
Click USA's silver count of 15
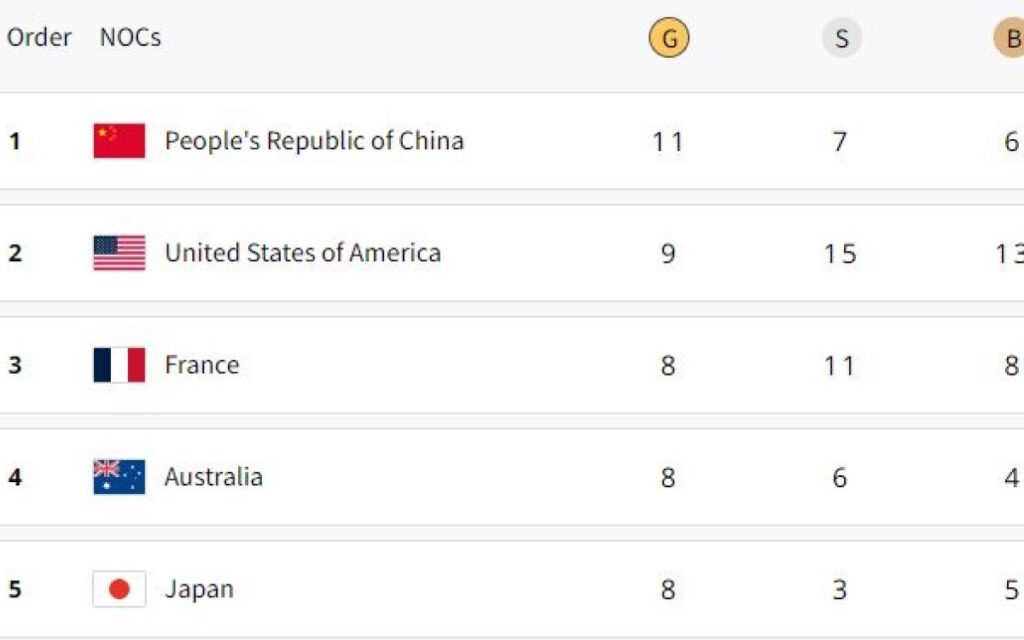coord(840,254)
